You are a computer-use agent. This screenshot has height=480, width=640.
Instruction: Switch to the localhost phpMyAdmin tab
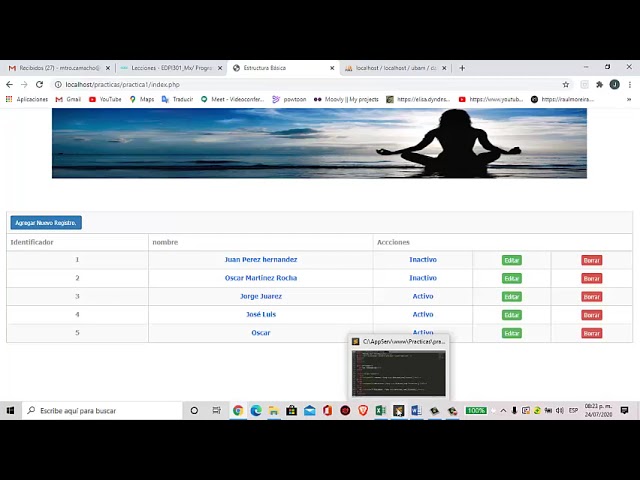tap(396, 68)
